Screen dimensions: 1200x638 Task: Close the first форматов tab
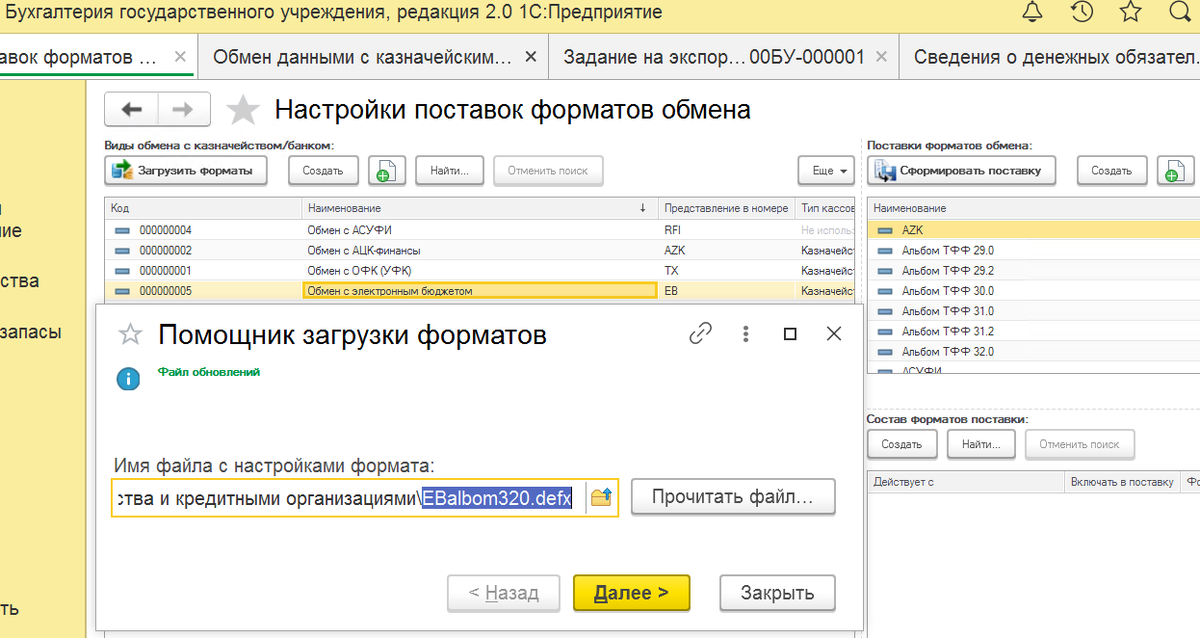(x=180, y=57)
